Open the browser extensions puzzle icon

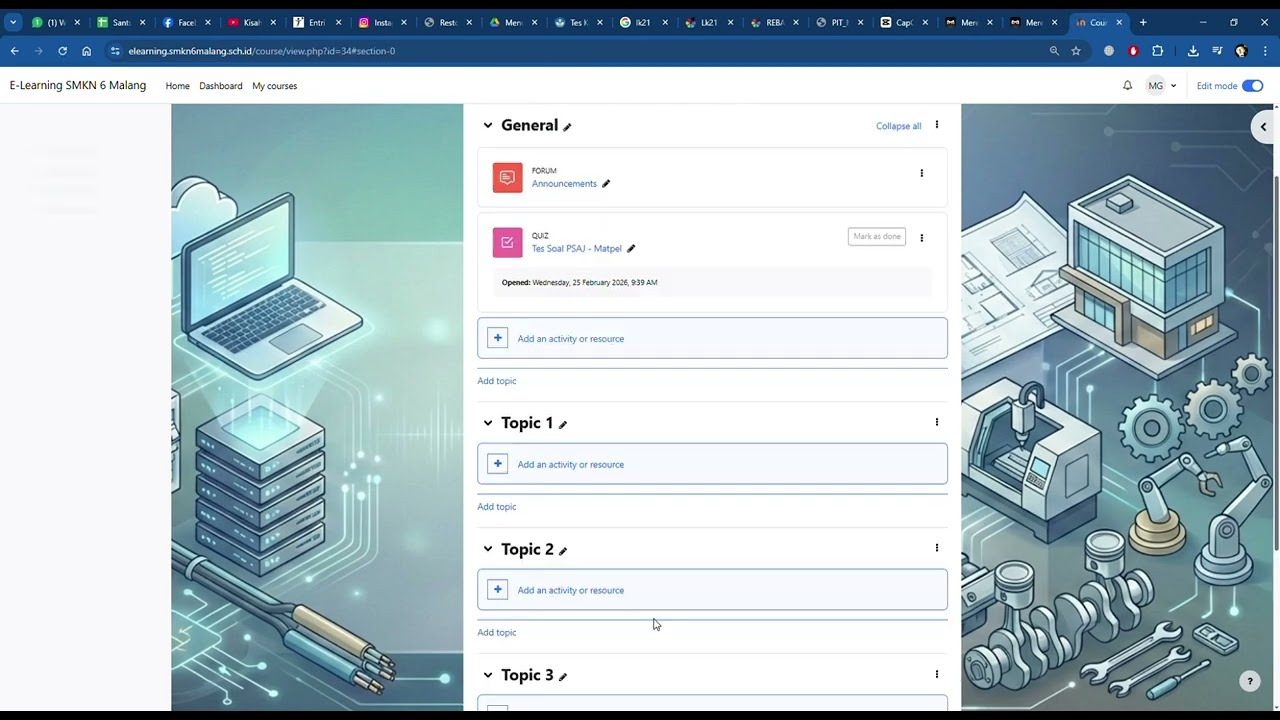[1158, 51]
